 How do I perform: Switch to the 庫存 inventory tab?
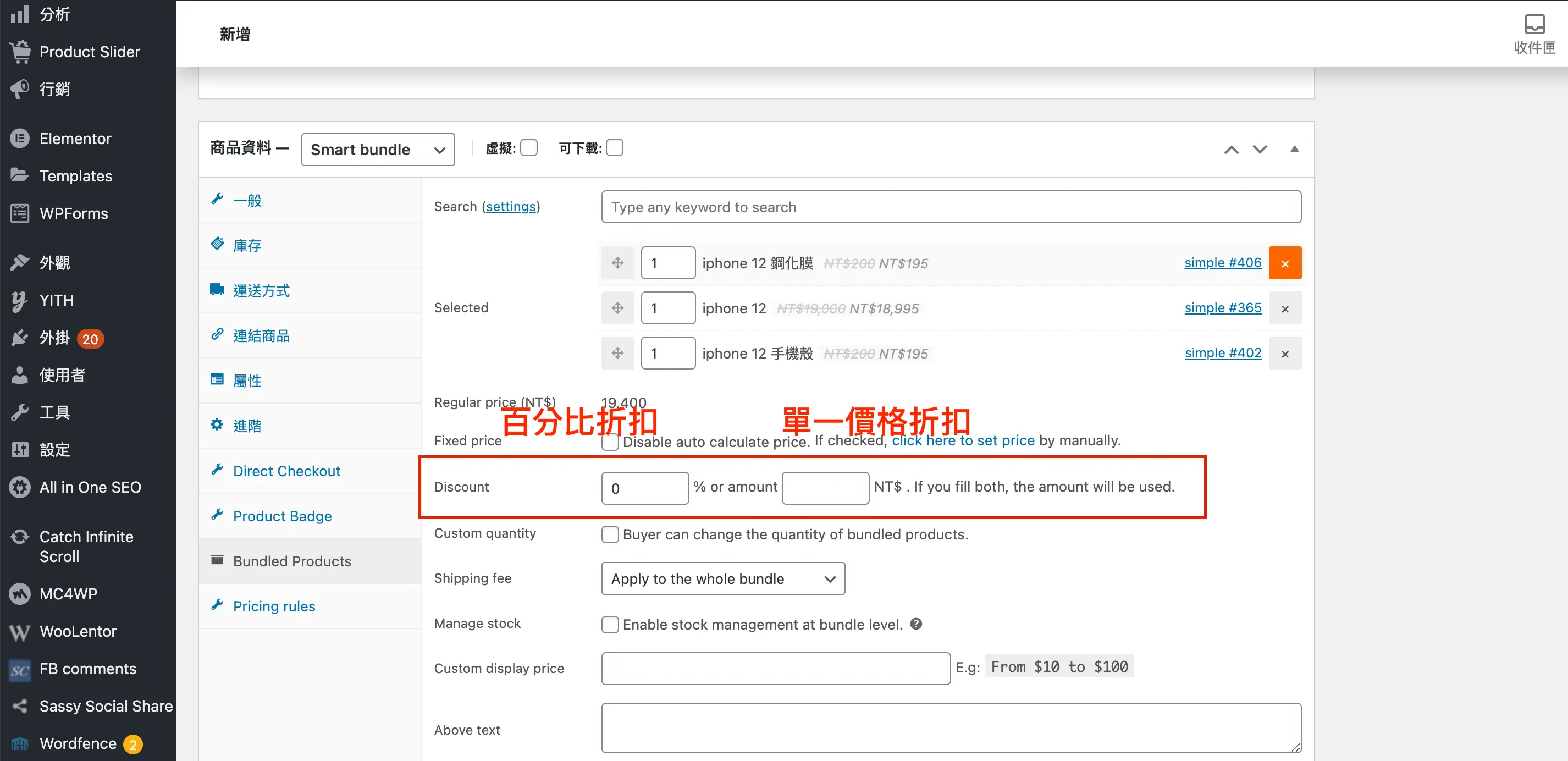[310, 245]
